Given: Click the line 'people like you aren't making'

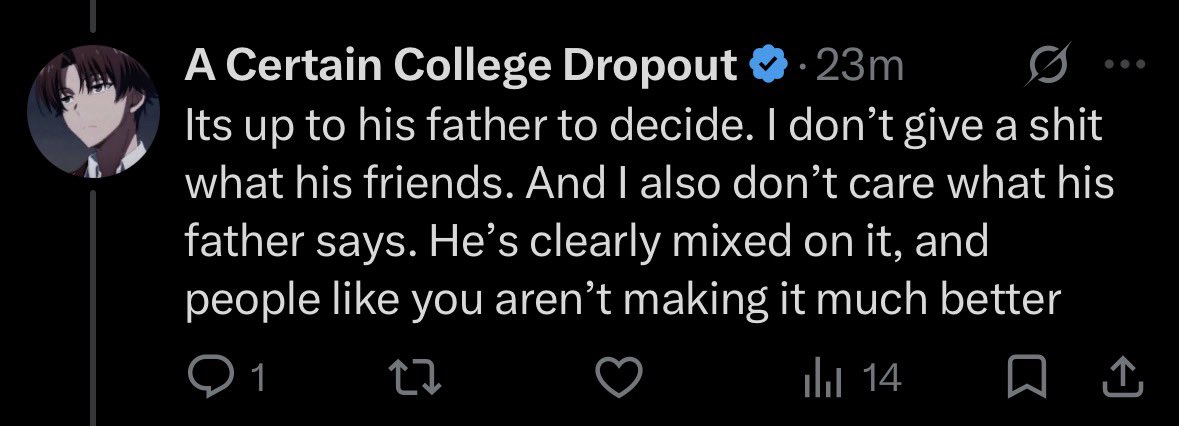Looking at the screenshot, I should point(623,300).
